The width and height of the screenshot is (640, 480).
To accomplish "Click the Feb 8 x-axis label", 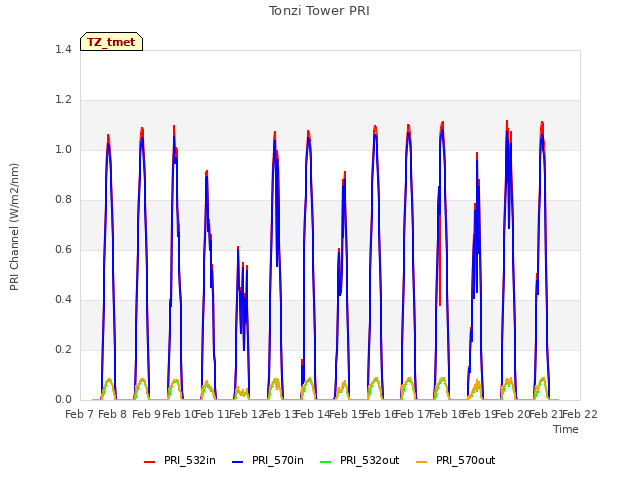I will [113, 415].
